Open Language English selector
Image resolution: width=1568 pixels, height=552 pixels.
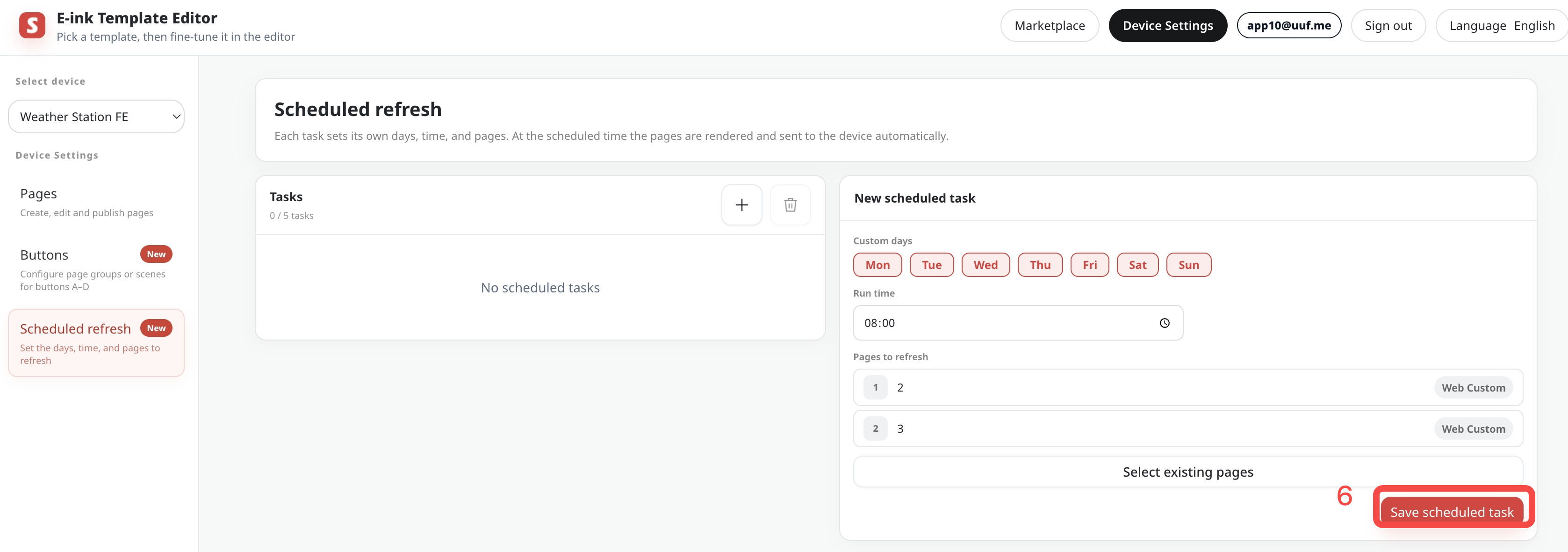click(x=1502, y=26)
